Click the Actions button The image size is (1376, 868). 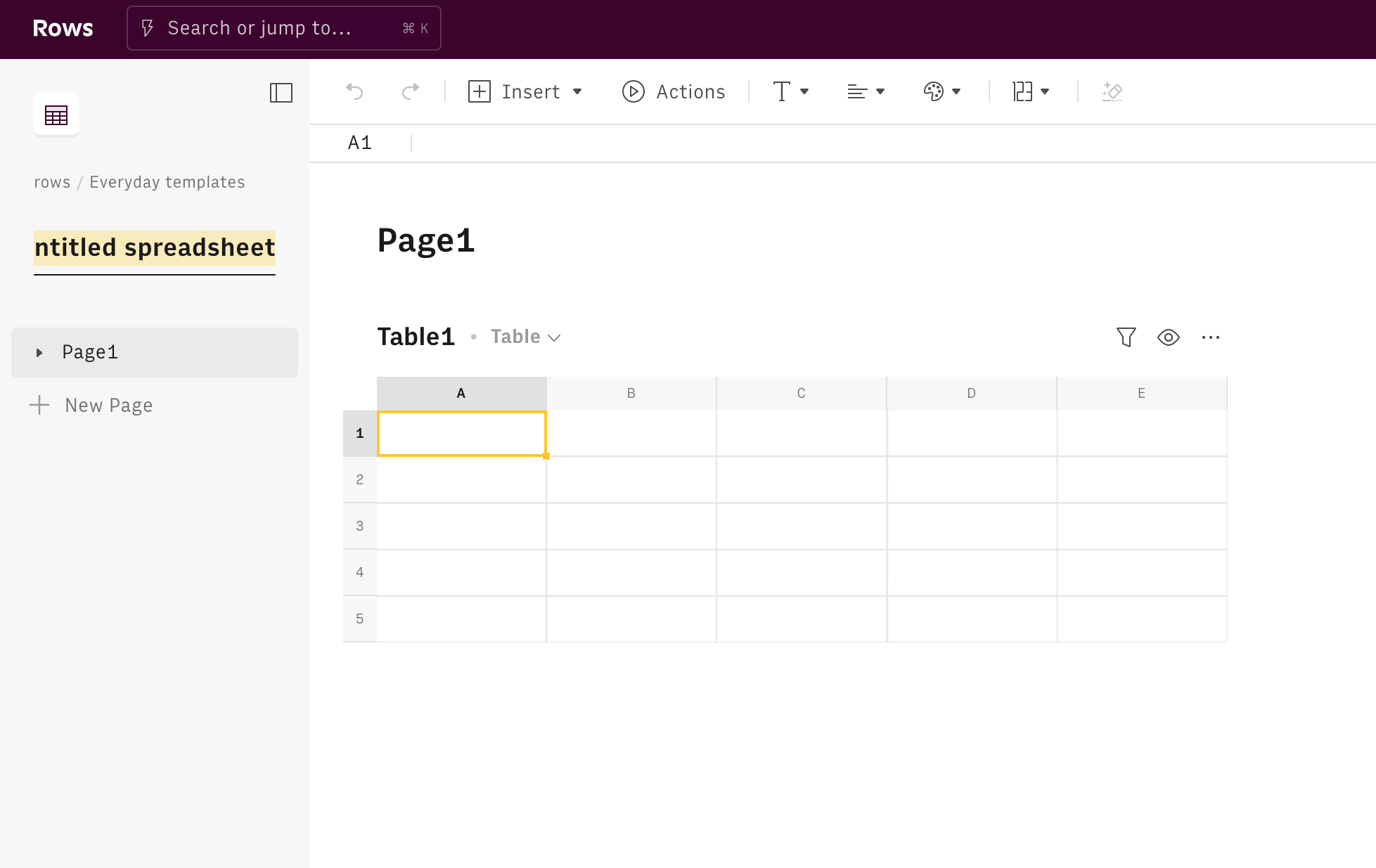pos(674,91)
